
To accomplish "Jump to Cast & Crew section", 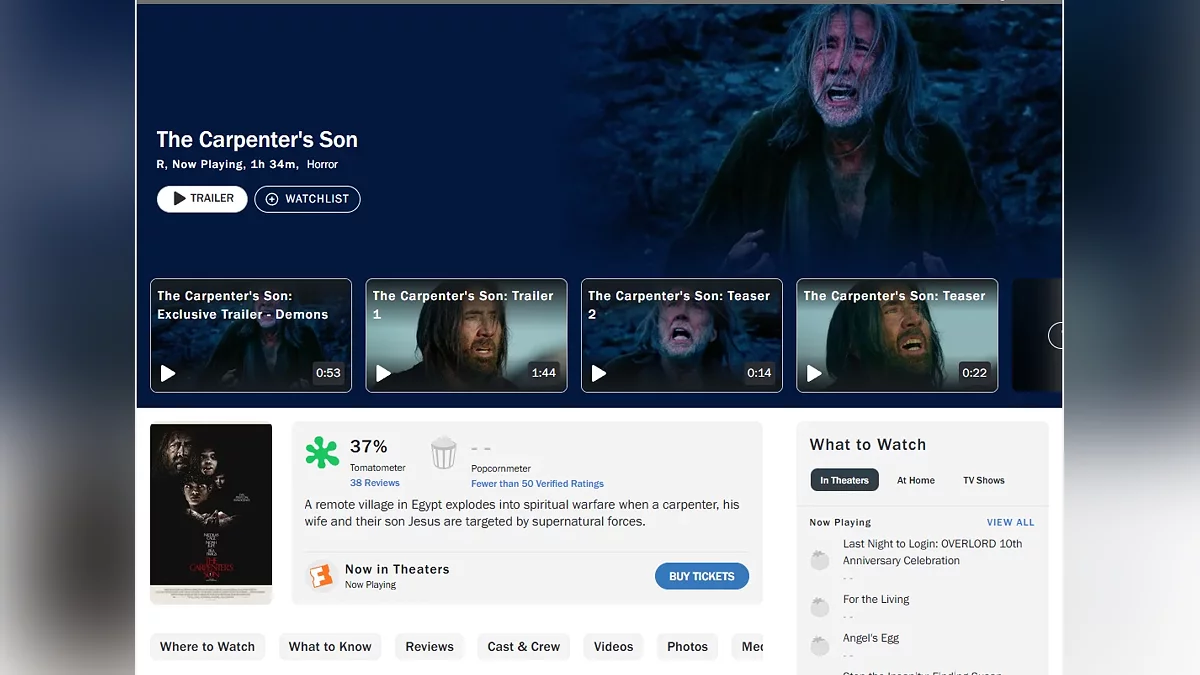I will click(x=524, y=647).
